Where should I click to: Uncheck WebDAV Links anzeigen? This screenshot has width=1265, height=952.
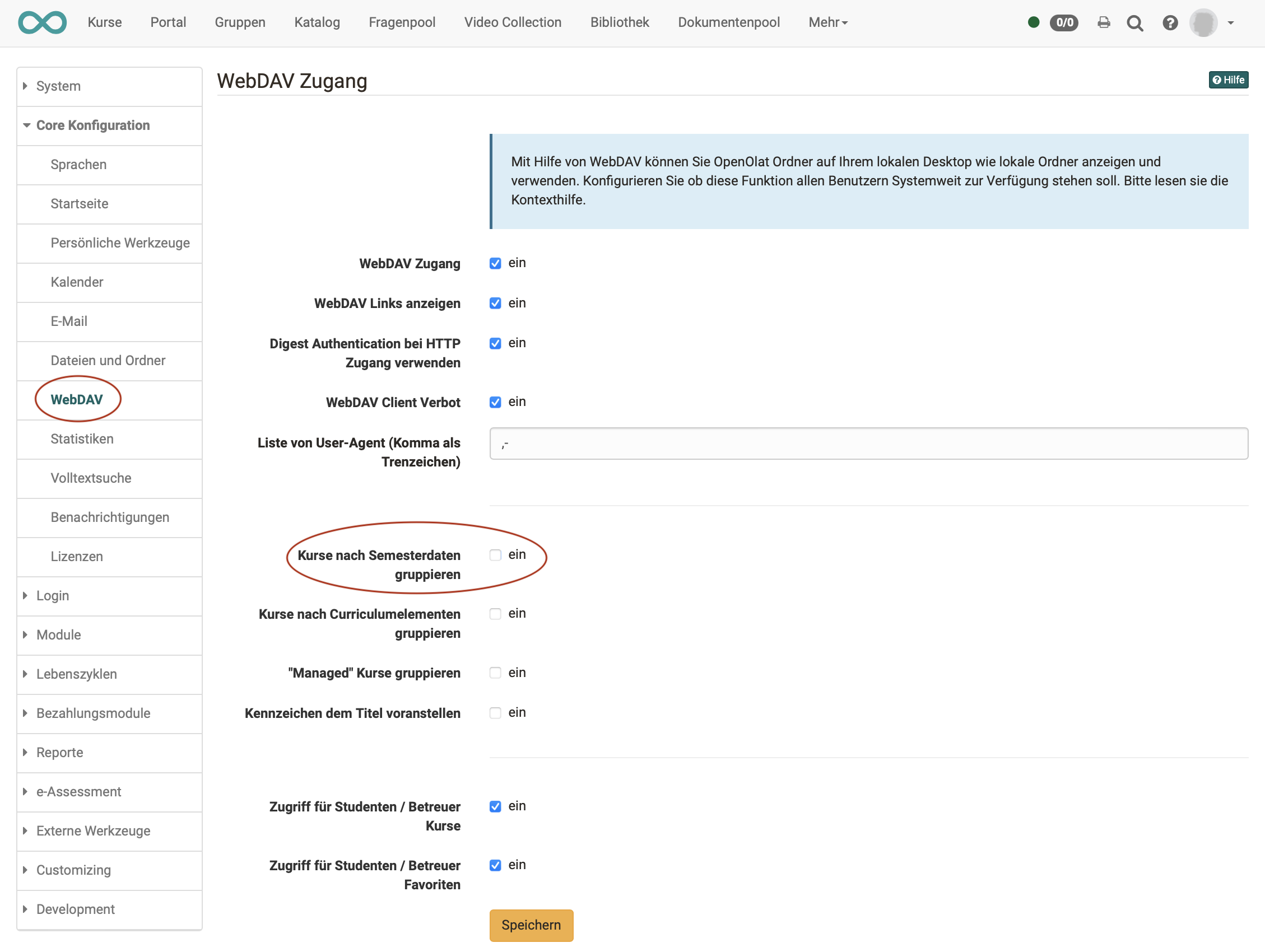coord(495,304)
